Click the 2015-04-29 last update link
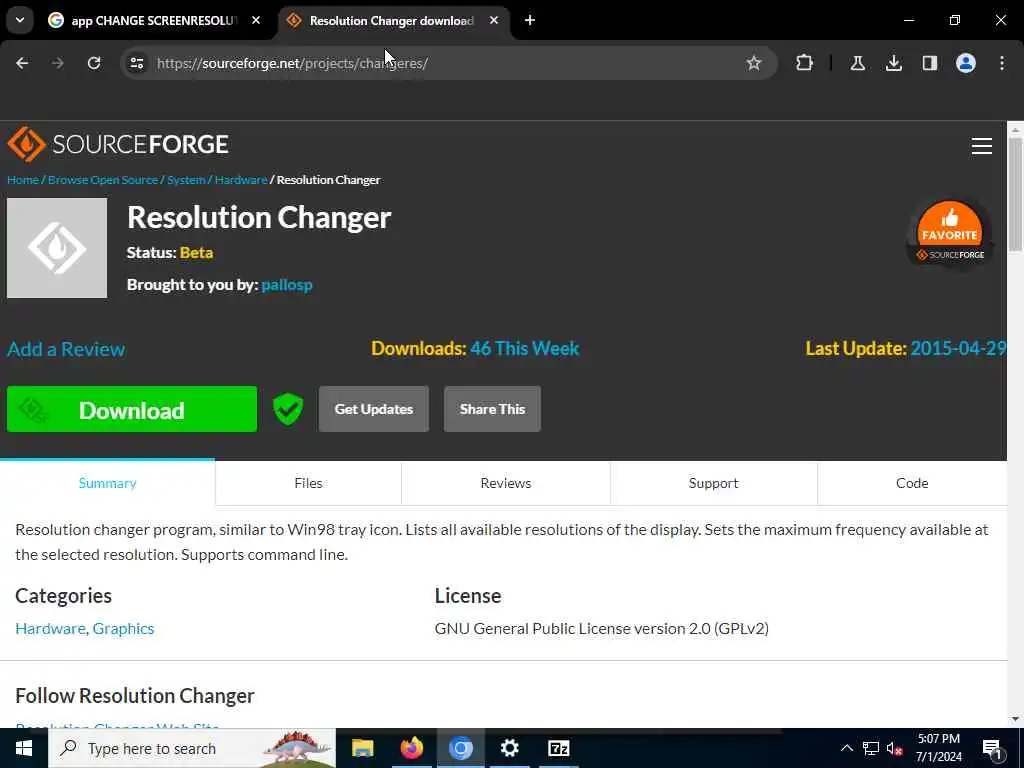The width and height of the screenshot is (1024, 768). (x=958, y=348)
